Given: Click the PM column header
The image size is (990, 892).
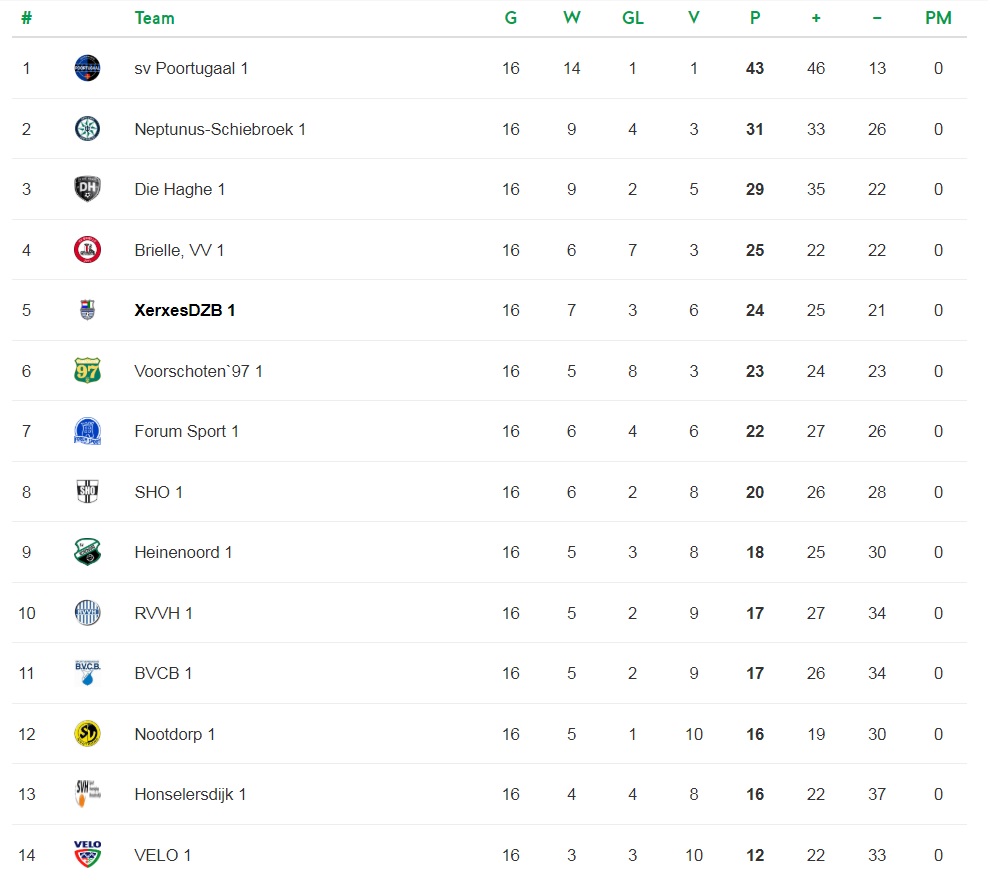Looking at the screenshot, I should pos(938,18).
